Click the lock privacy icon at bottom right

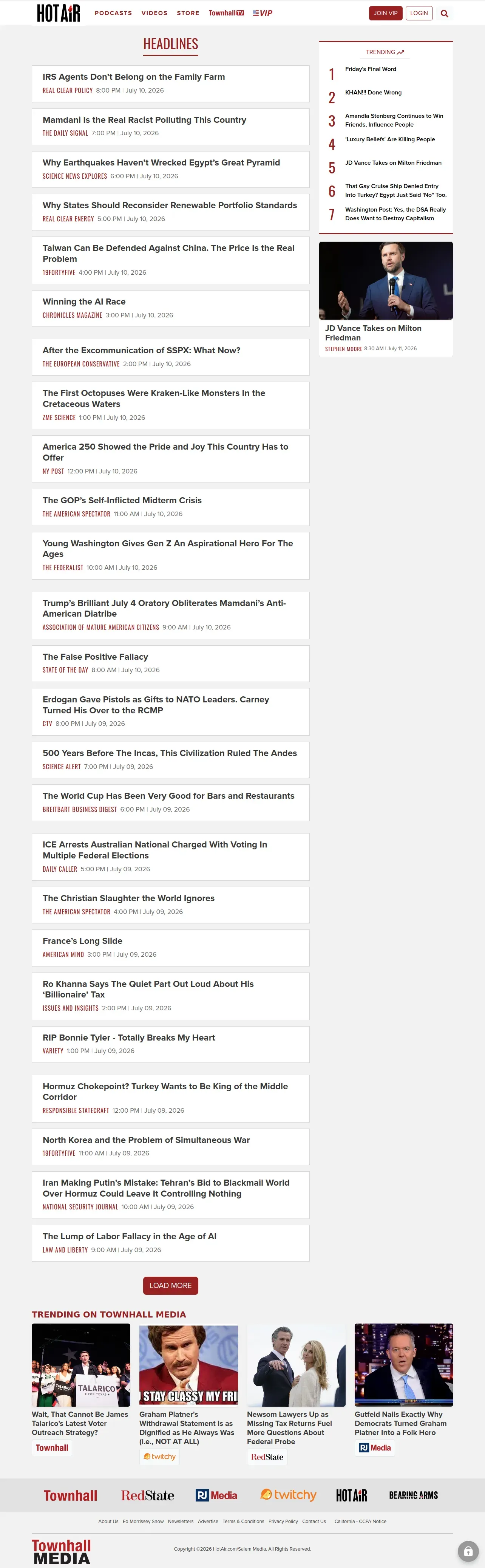pyautogui.click(x=467, y=1551)
